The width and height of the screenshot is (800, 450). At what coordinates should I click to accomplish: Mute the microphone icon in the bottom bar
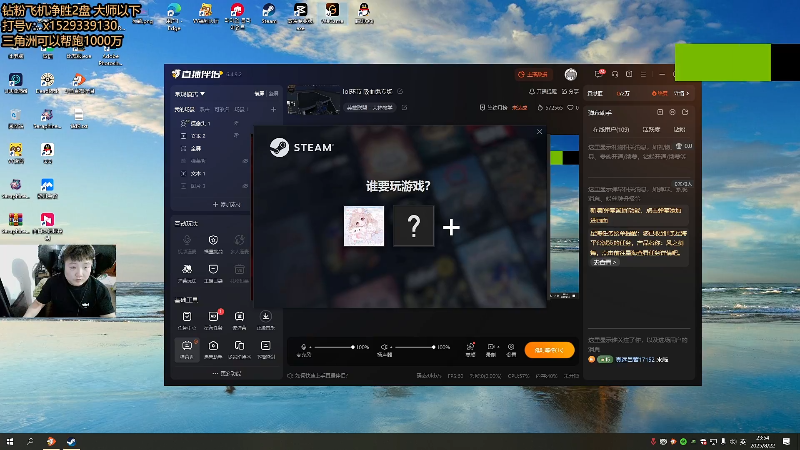click(x=304, y=347)
